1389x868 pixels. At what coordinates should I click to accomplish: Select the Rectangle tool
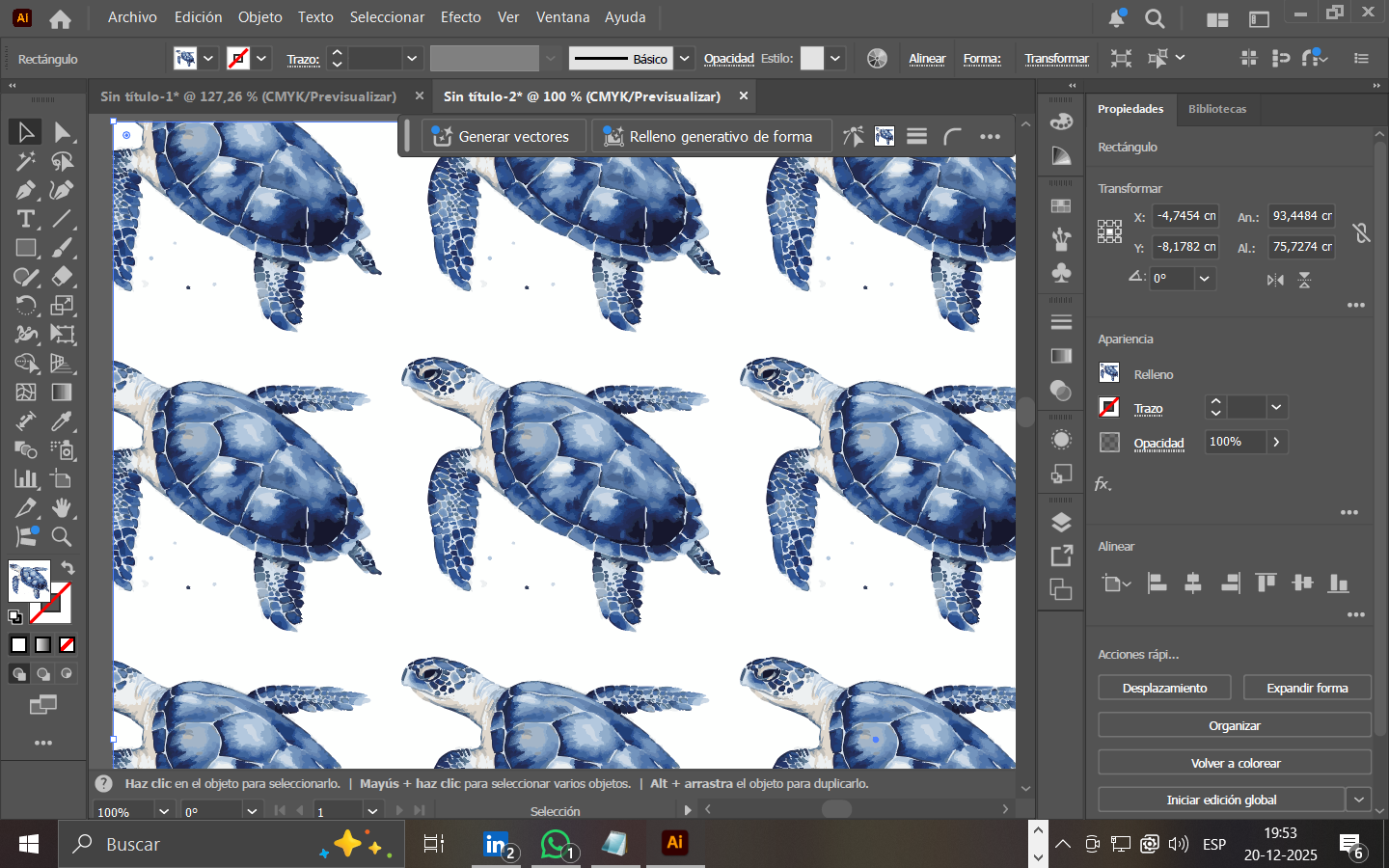click(26, 248)
